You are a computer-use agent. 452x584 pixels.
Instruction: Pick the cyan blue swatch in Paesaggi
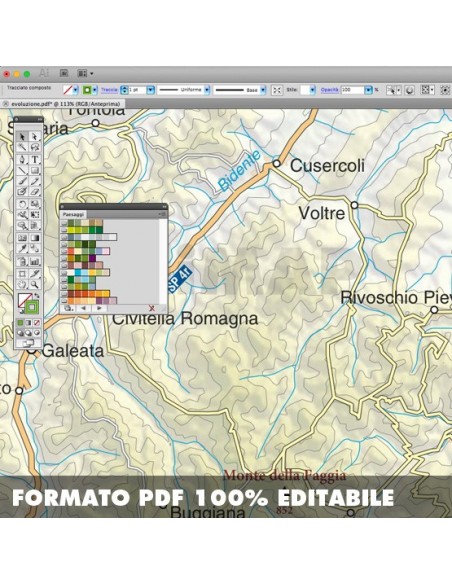(78, 272)
